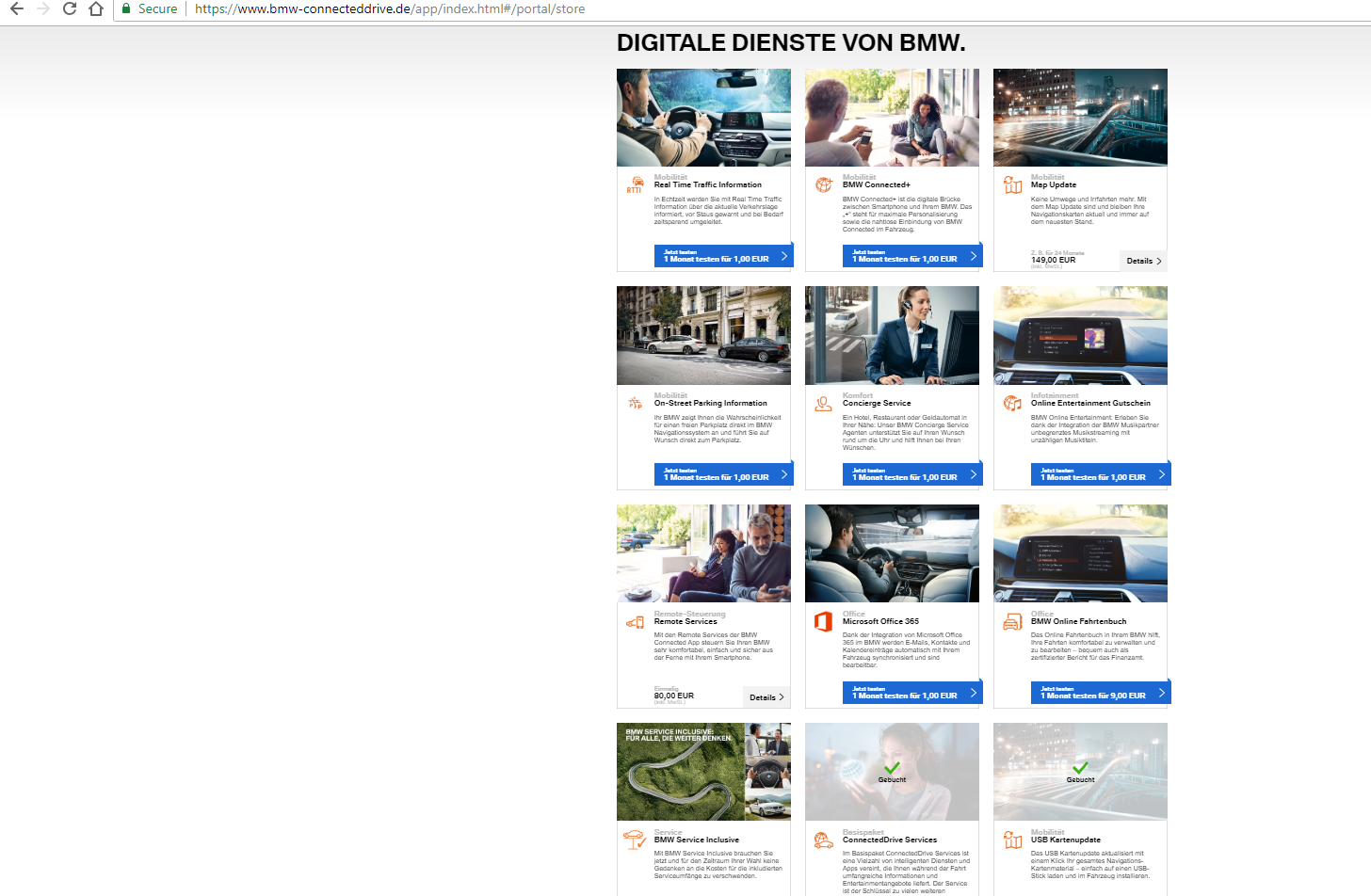Image resolution: width=1371 pixels, height=896 pixels.
Task: Click the browser home icon
Action: coord(96,8)
